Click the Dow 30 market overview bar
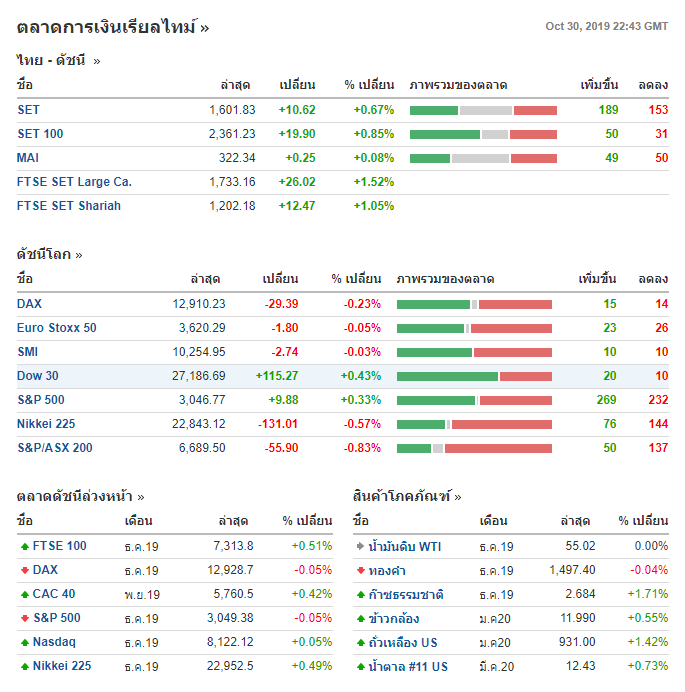Image resolution: width=685 pixels, height=692 pixels. pyautogui.click(x=474, y=376)
